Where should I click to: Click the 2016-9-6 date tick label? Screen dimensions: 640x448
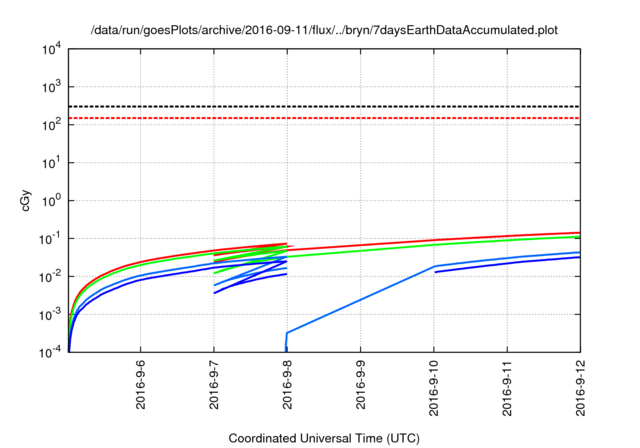[x=140, y=384]
